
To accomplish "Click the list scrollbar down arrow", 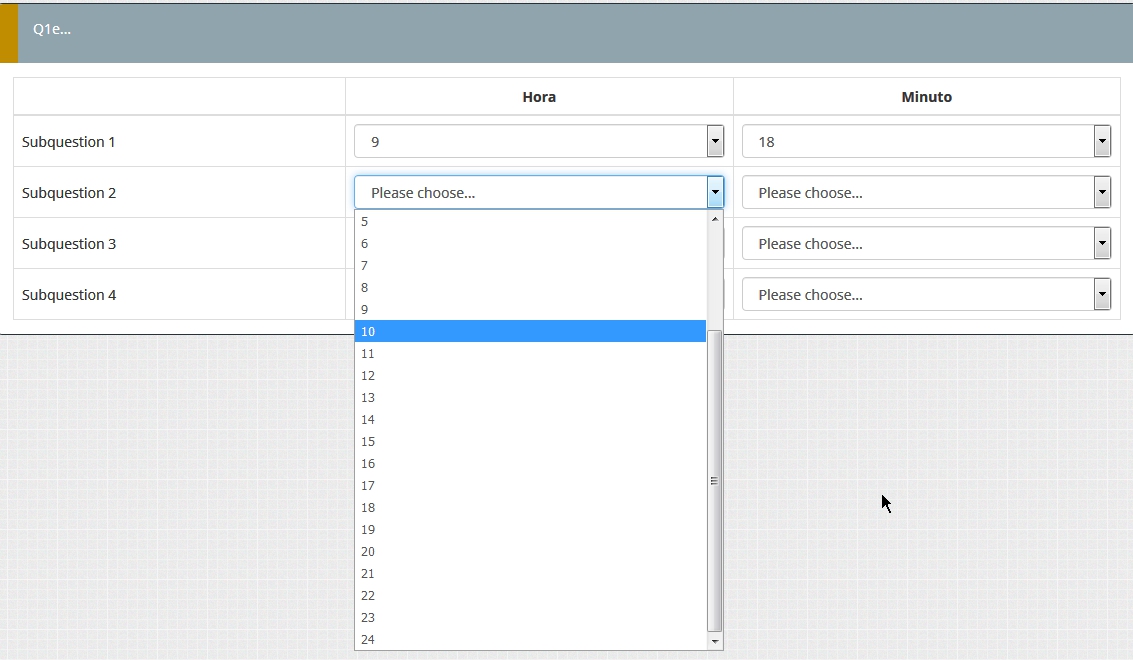I will [x=714, y=641].
